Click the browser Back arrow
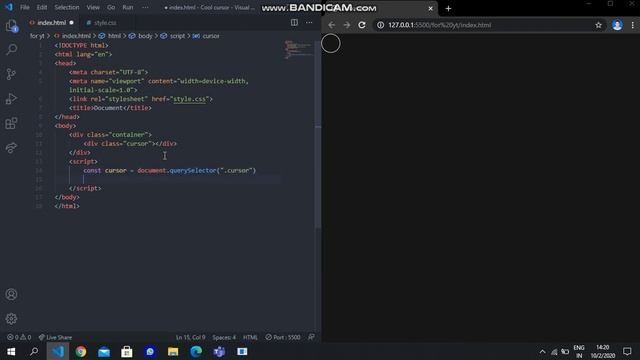 pyautogui.click(x=331, y=25)
